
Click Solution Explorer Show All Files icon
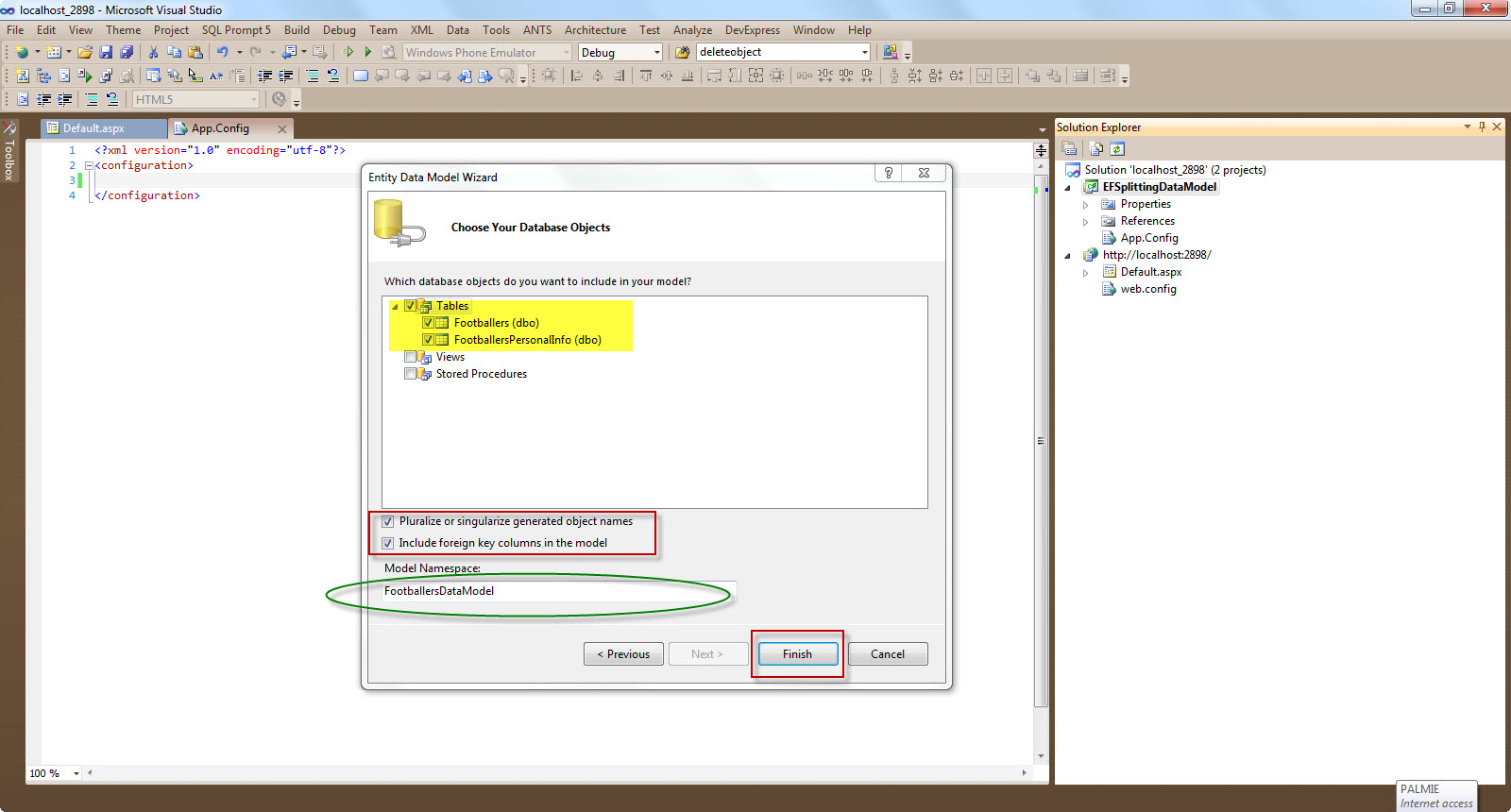(x=1095, y=148)
